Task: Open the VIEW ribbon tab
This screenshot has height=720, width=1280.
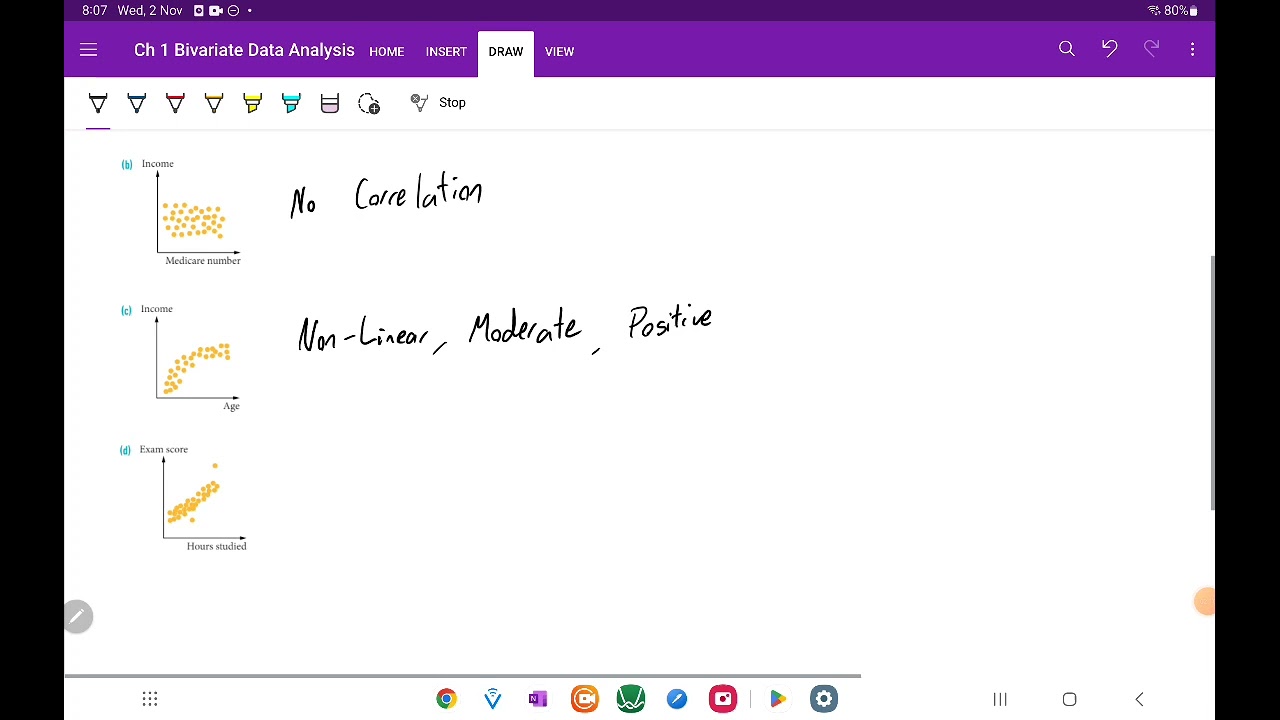Action: point(559,51)
